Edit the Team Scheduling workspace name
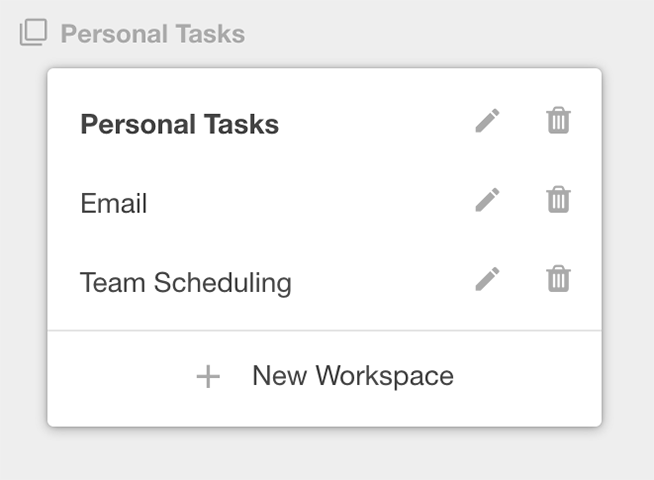 pyautogui.click(x=487, y=279)
